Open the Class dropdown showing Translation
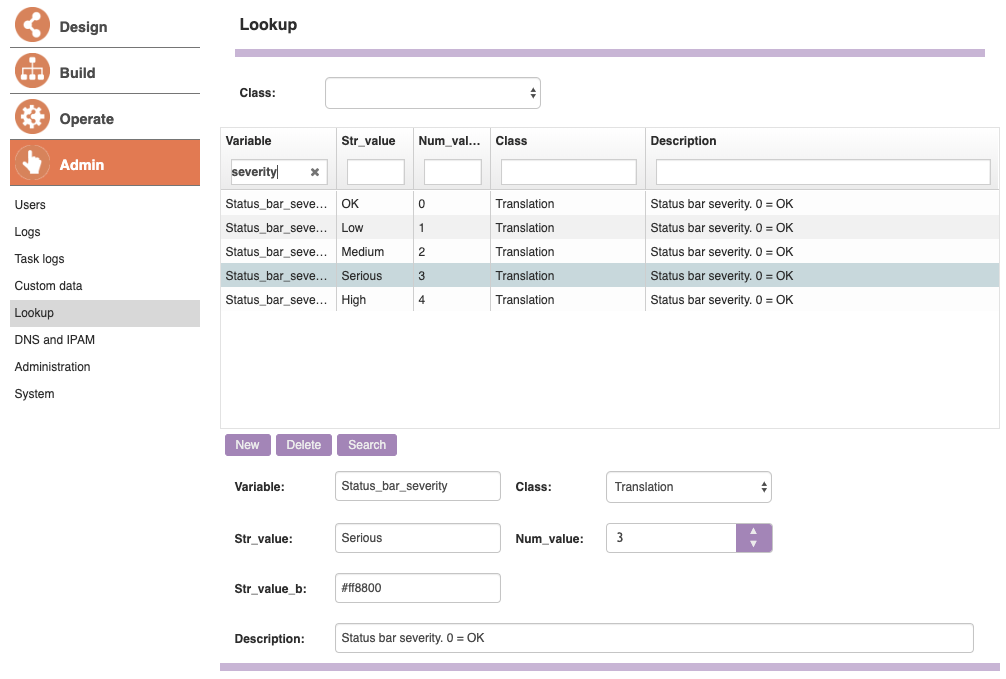 coord(688,487)
